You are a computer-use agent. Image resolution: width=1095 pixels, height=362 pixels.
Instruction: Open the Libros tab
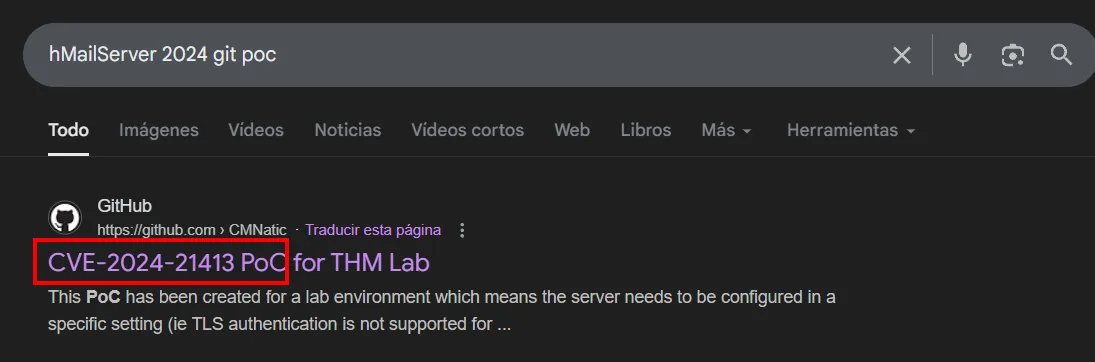click(646, 130)
